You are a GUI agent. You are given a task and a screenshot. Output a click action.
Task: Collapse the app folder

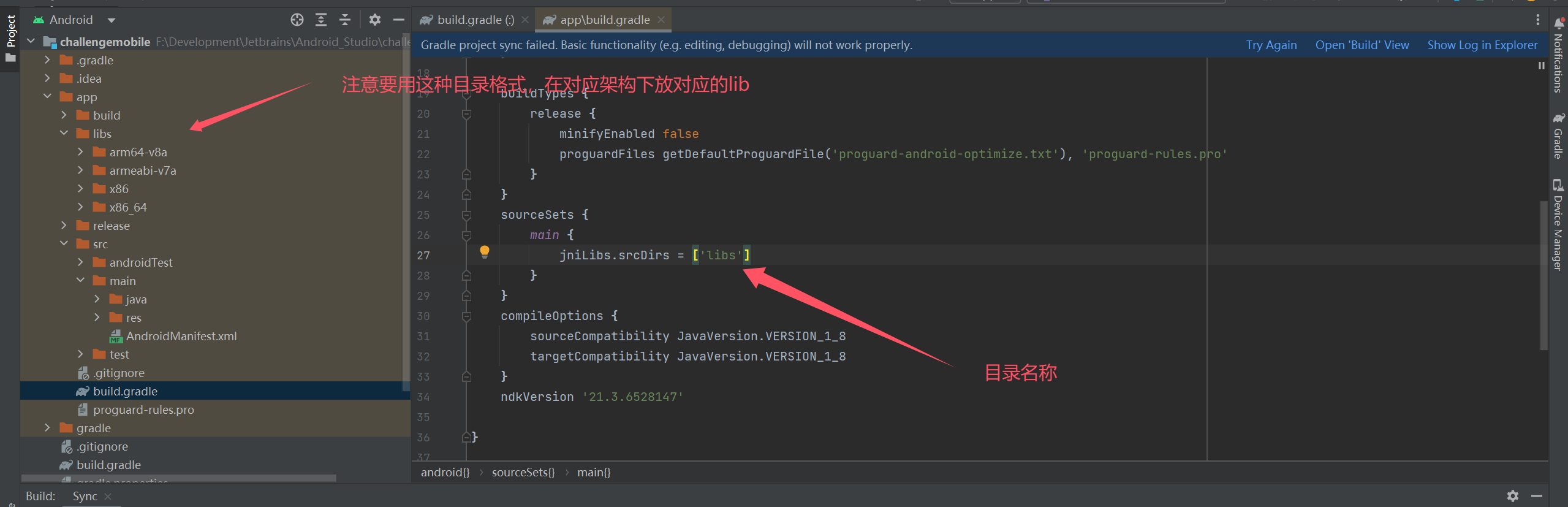[47, 97]
